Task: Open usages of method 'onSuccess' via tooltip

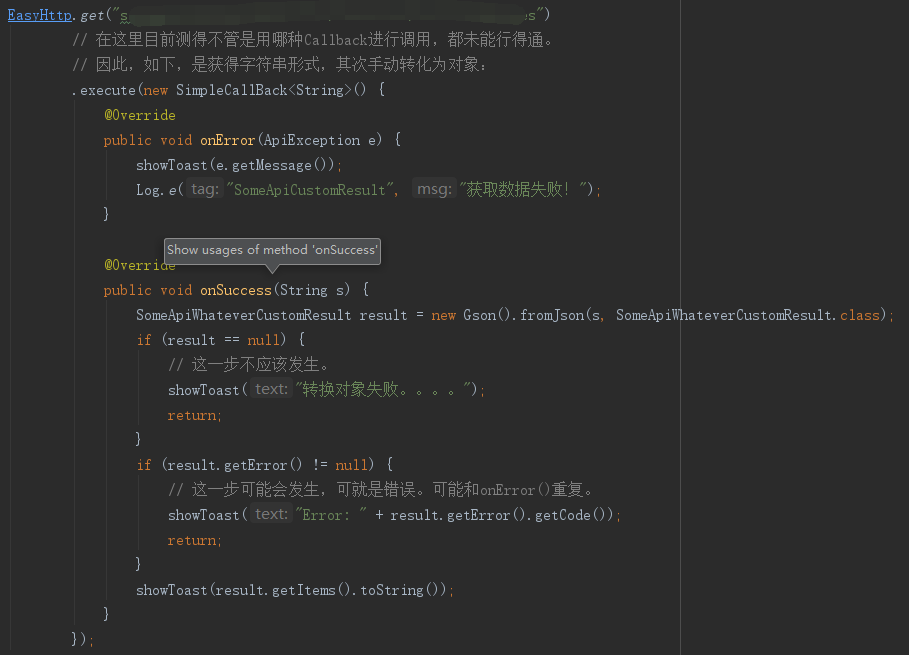Action: pyautogui.click(x=272, y=250)
